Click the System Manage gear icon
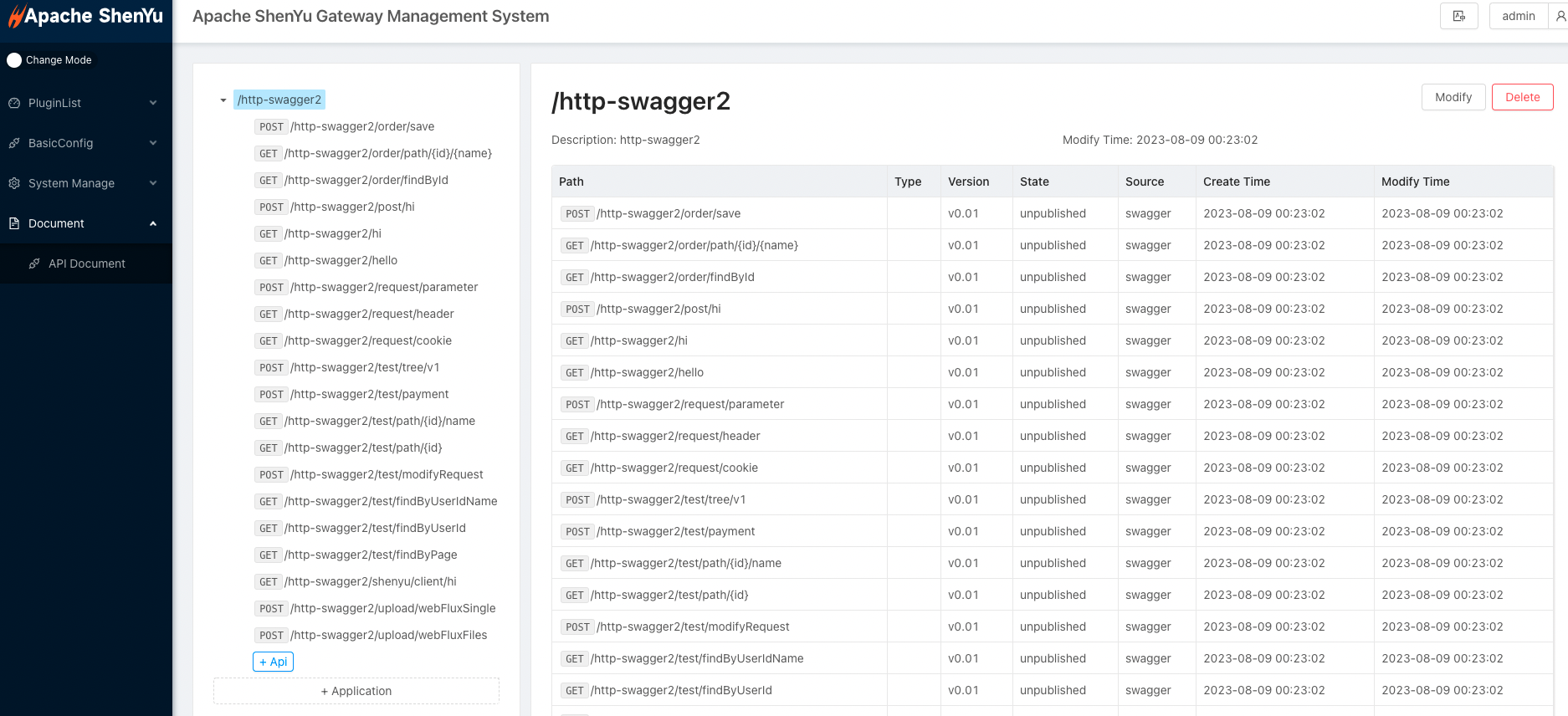Image resolution: width=1568 pixels, height=716 pixels. point(14,183)
